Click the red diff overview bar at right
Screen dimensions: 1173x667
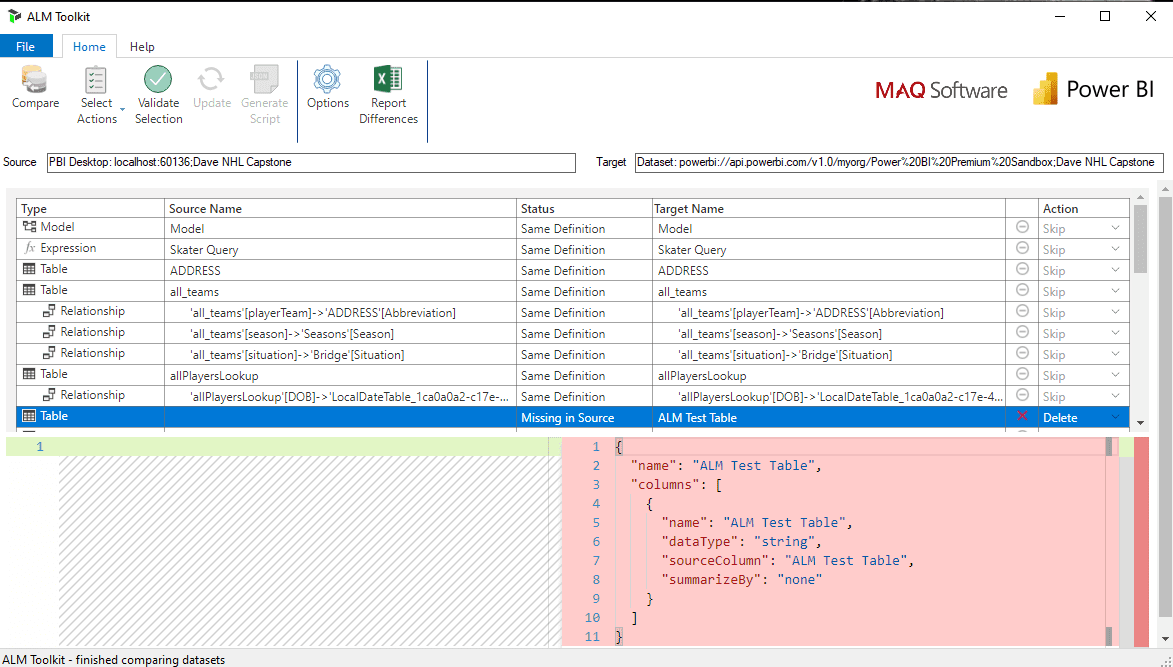pyautogui.click(x=1141, y=541)
